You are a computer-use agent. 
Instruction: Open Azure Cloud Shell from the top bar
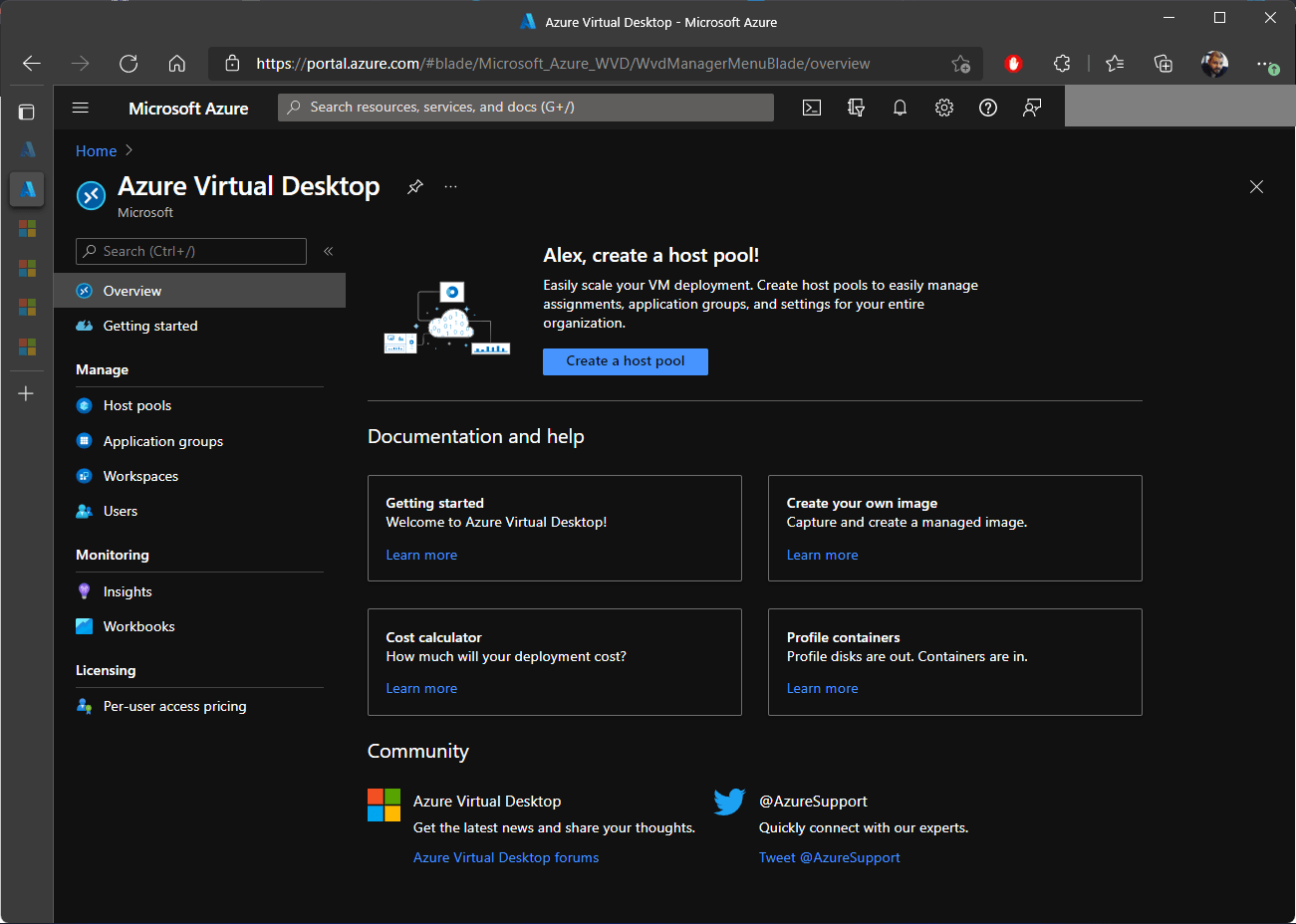(x=812, y=108)
